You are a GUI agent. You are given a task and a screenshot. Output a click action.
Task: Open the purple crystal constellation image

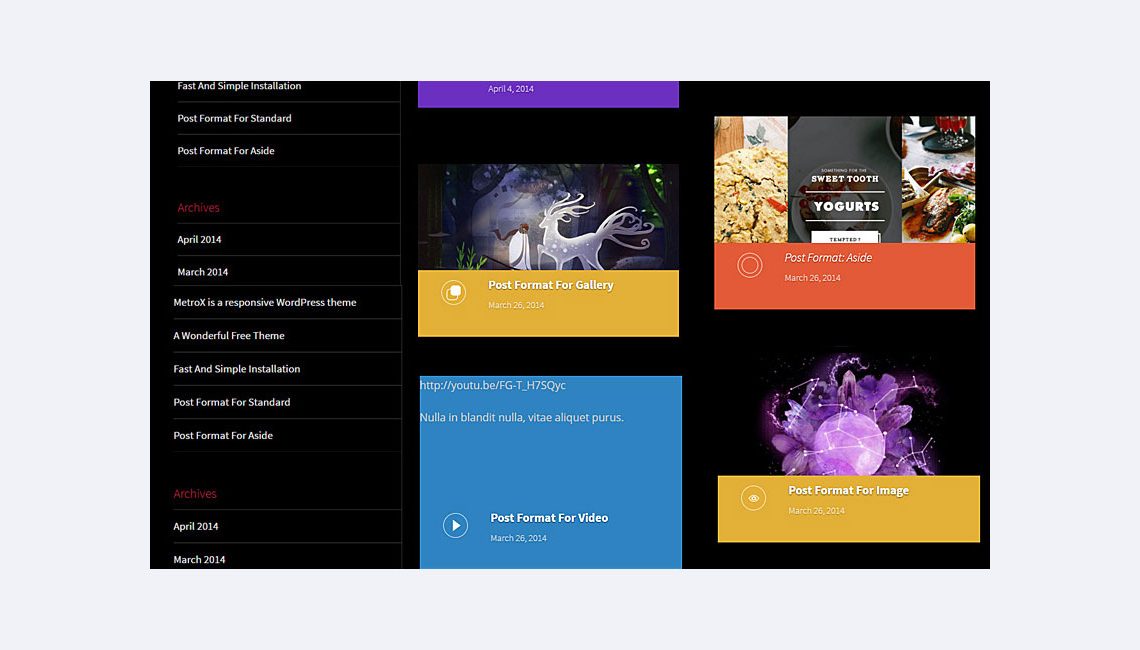pyautogui.click(x=848, y=413)
